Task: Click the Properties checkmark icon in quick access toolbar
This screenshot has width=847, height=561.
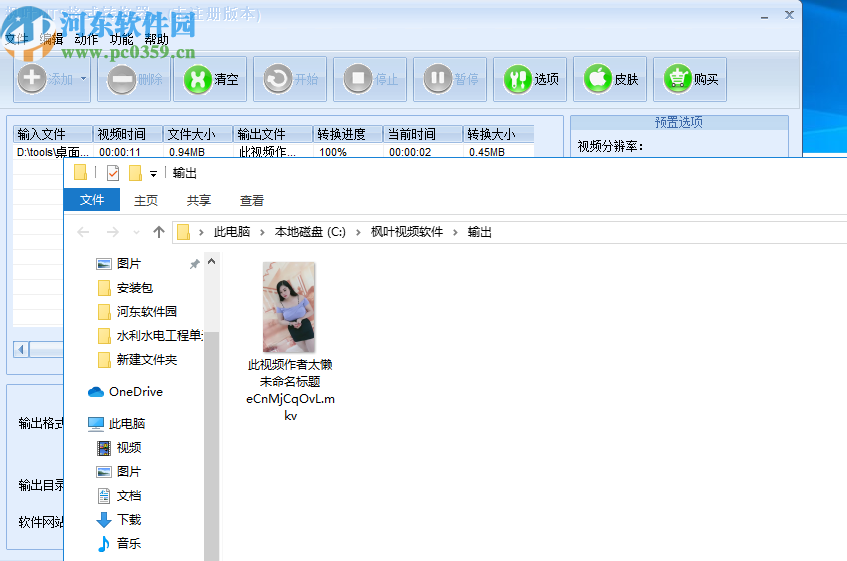Action: coord(112,173)
